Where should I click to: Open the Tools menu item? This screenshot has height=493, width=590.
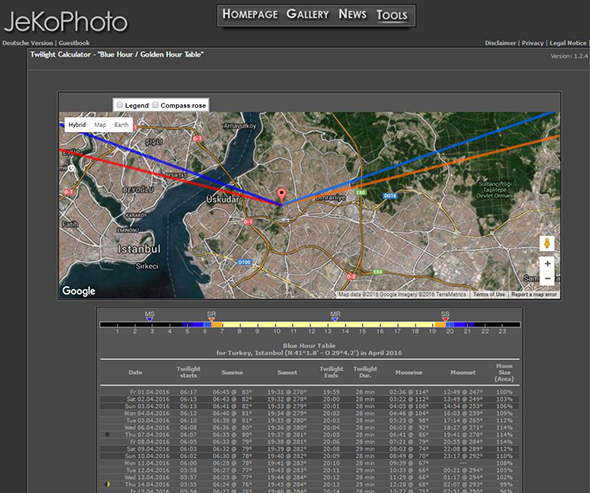pyautogui.click(x=392, y=15)
